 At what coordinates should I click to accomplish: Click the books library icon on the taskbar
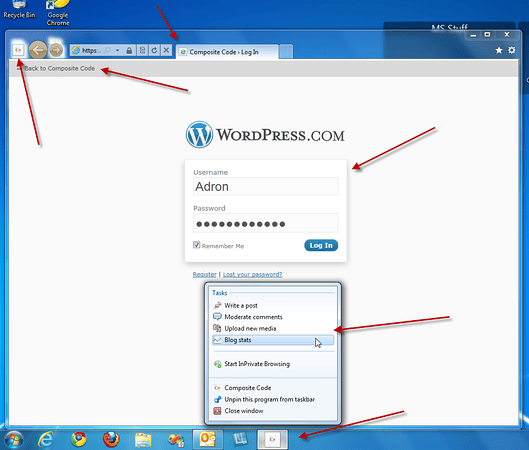[240, 440]
